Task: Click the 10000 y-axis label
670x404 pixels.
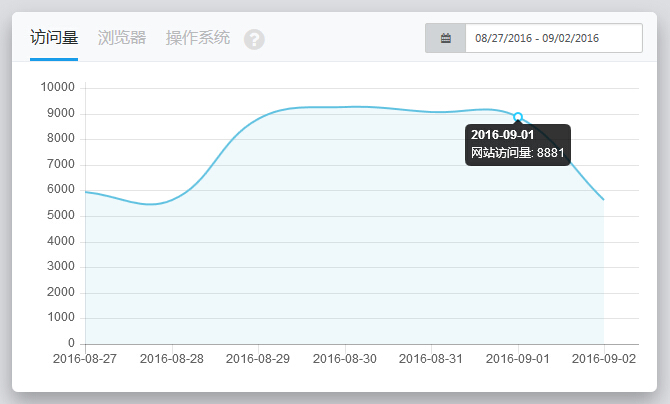Action: coord(57,88)
